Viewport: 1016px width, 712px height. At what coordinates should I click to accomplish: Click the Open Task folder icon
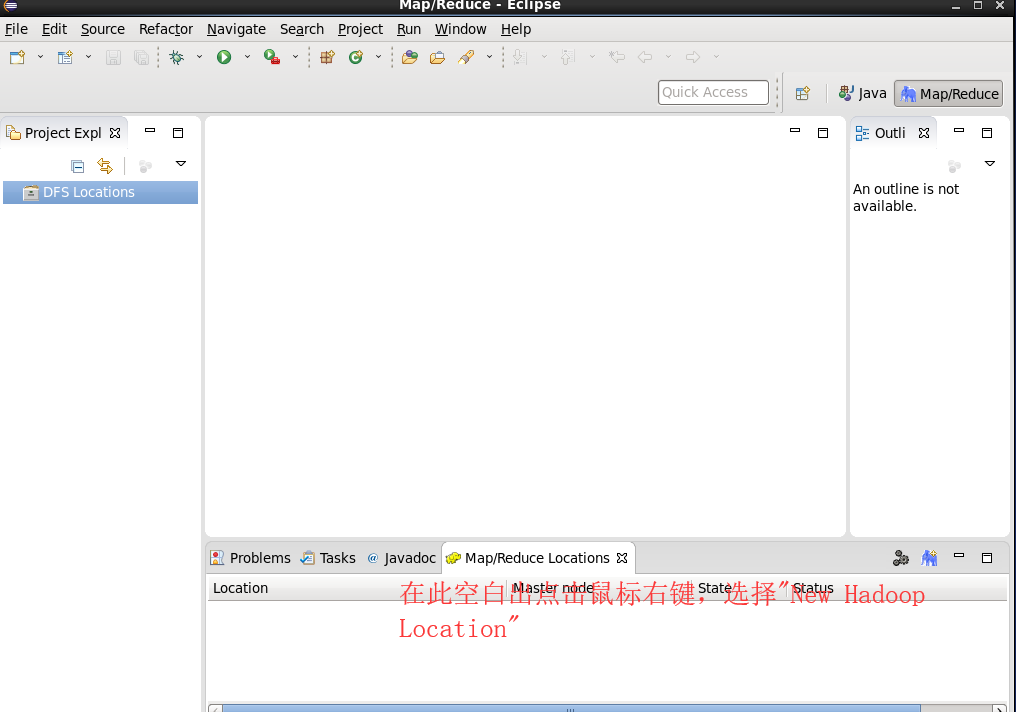[437, 58]
